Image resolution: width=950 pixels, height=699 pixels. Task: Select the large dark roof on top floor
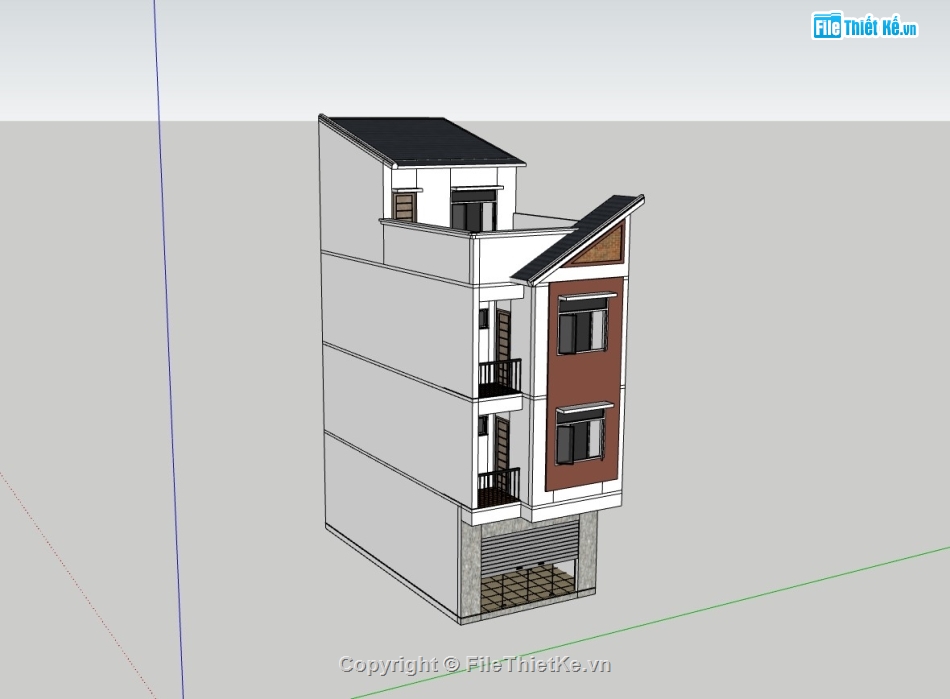(425, 141)
